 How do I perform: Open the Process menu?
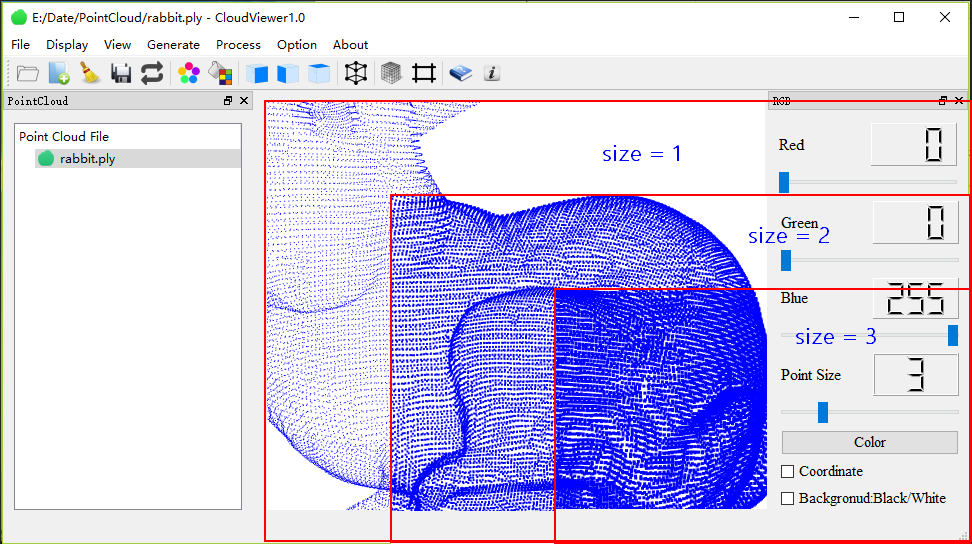(238, 45)
